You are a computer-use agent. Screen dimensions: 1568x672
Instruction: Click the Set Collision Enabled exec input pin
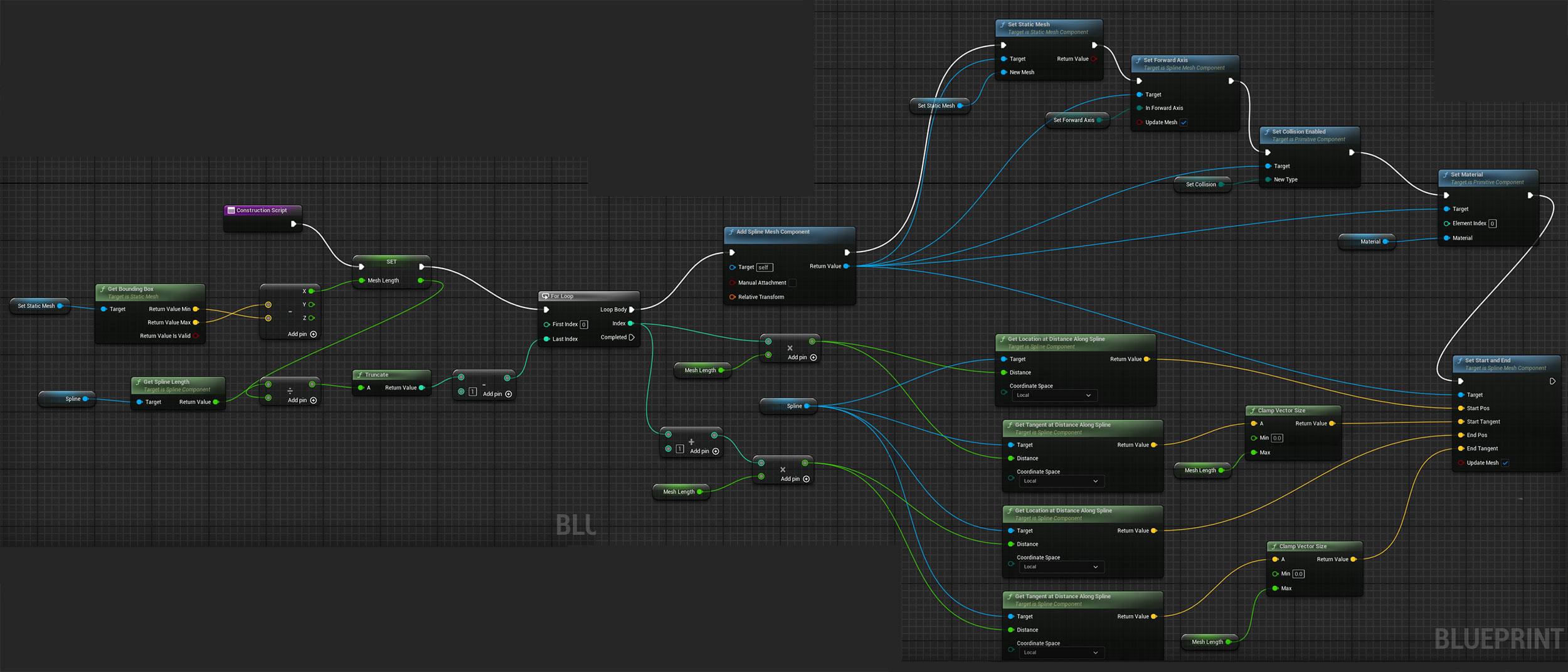coord(1268,152)
